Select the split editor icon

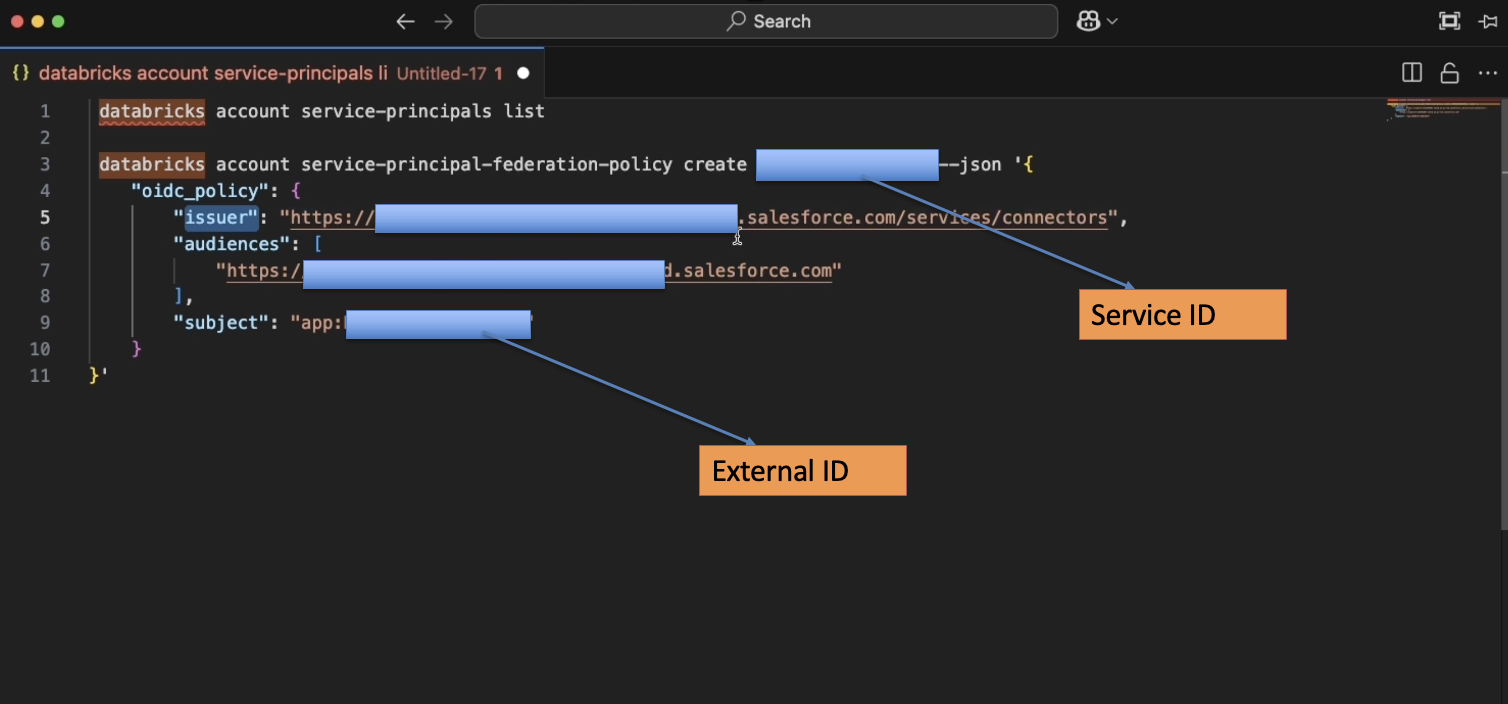point(1412,72)
